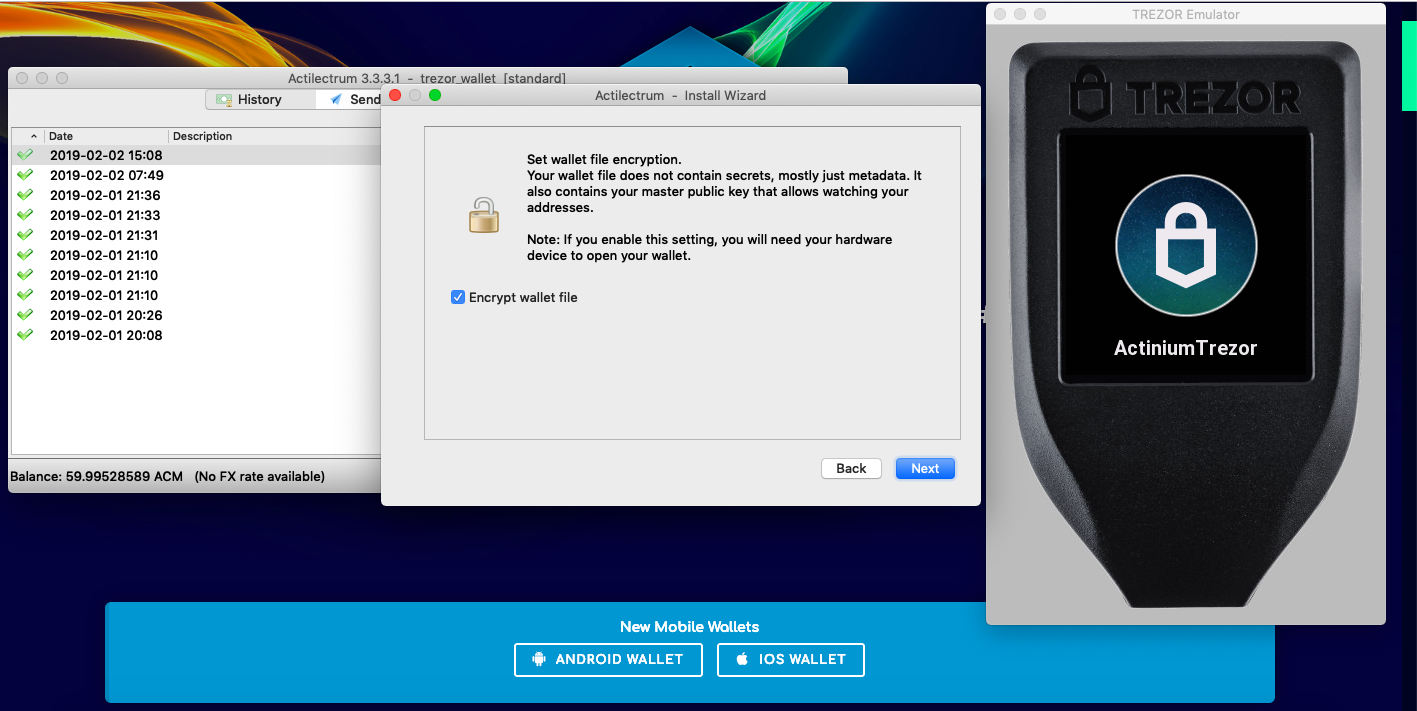
Task: Click the Trezor emulator lock screen
Action: (1186, 255)
